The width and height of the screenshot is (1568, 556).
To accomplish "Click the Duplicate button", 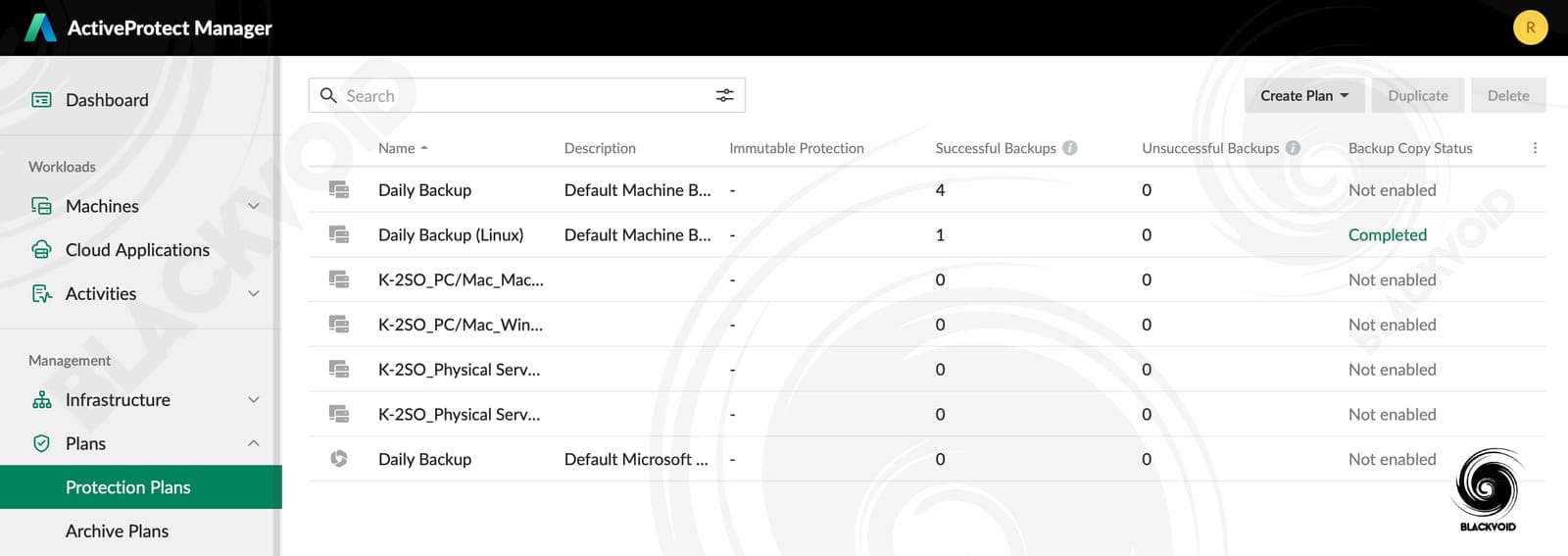I will [1418, 95].
